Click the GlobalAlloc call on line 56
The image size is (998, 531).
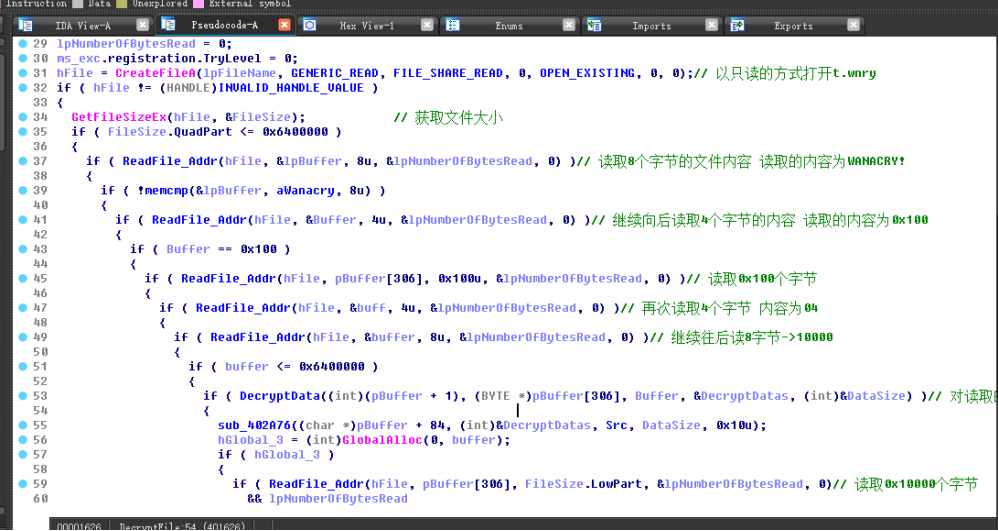pos(383,440)
